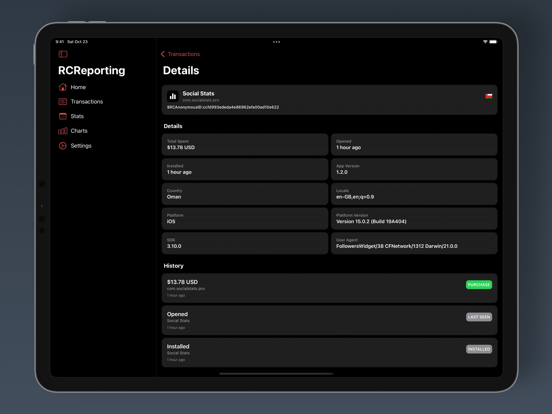Click the green PURCHASE badge
The height and width of the screenshot is (414, 552).
pyautogui.click(x=479, y=284)
